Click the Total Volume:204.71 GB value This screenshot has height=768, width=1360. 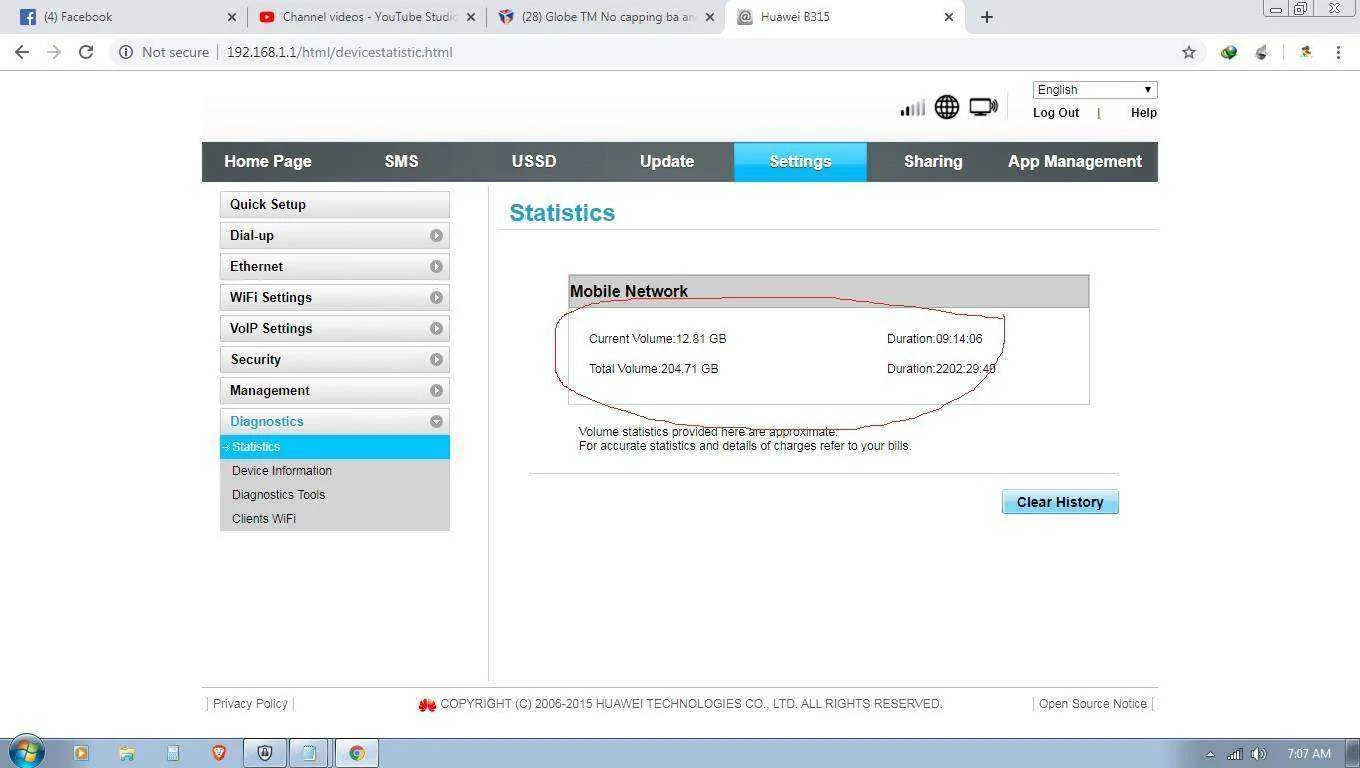tap(653, 369)
